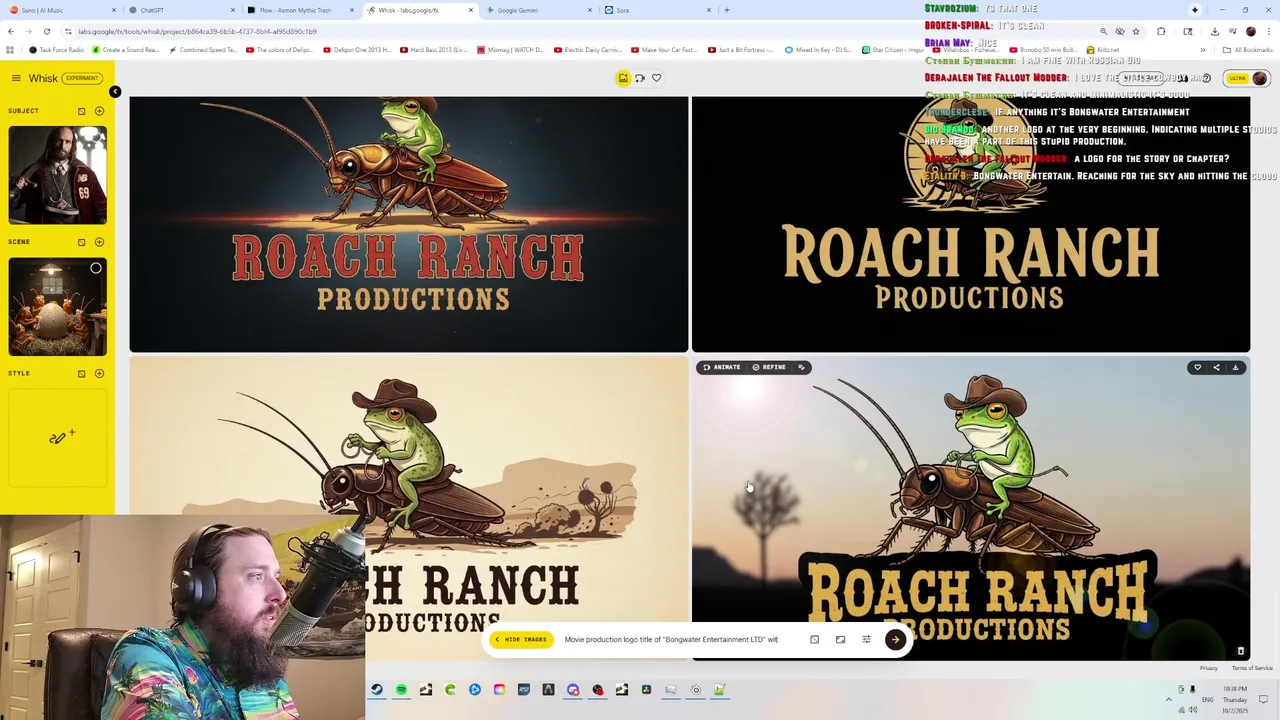The image size is (1280, 720).
Task: Click the EXPERIMENT badge
Action: pyautogui.click(x=82, y=78)
